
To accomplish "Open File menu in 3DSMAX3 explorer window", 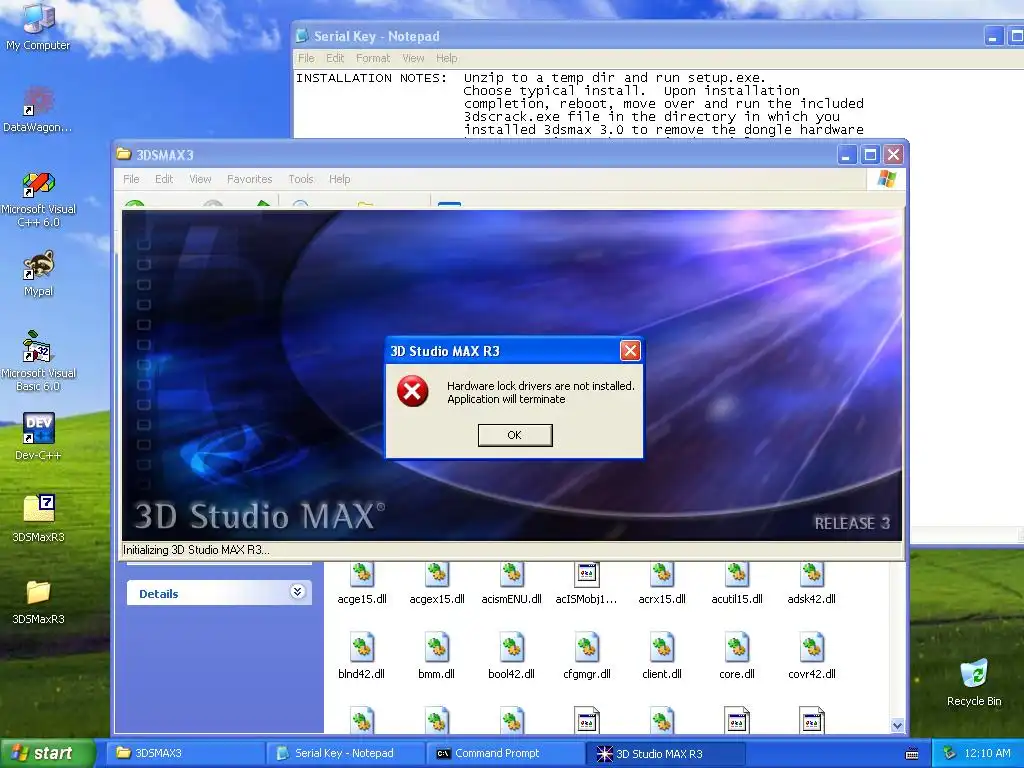I will 131,179.
